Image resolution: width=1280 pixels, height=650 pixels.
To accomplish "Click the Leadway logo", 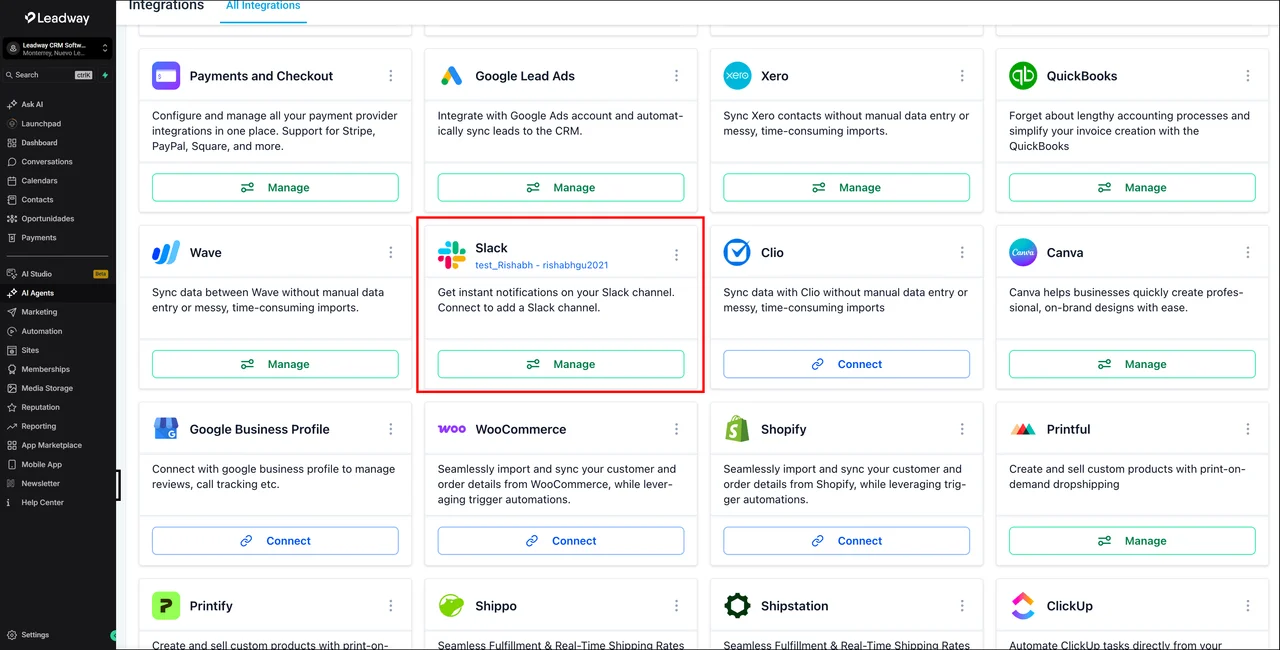I will pyautogui.click(x=58, y=18).
